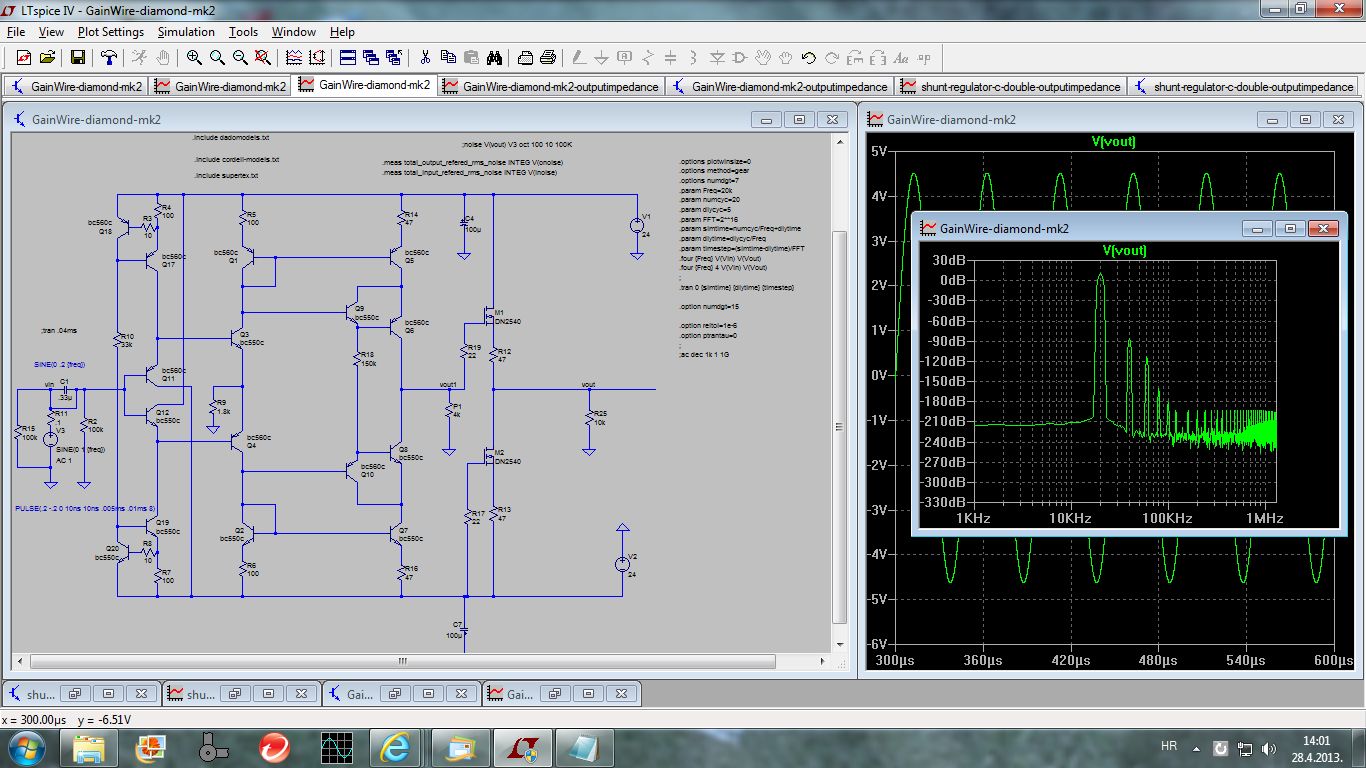Image resolution: width=1366 pixels, height=768 pixels.
Task: Open the View menu
Action: click(51, 32)
